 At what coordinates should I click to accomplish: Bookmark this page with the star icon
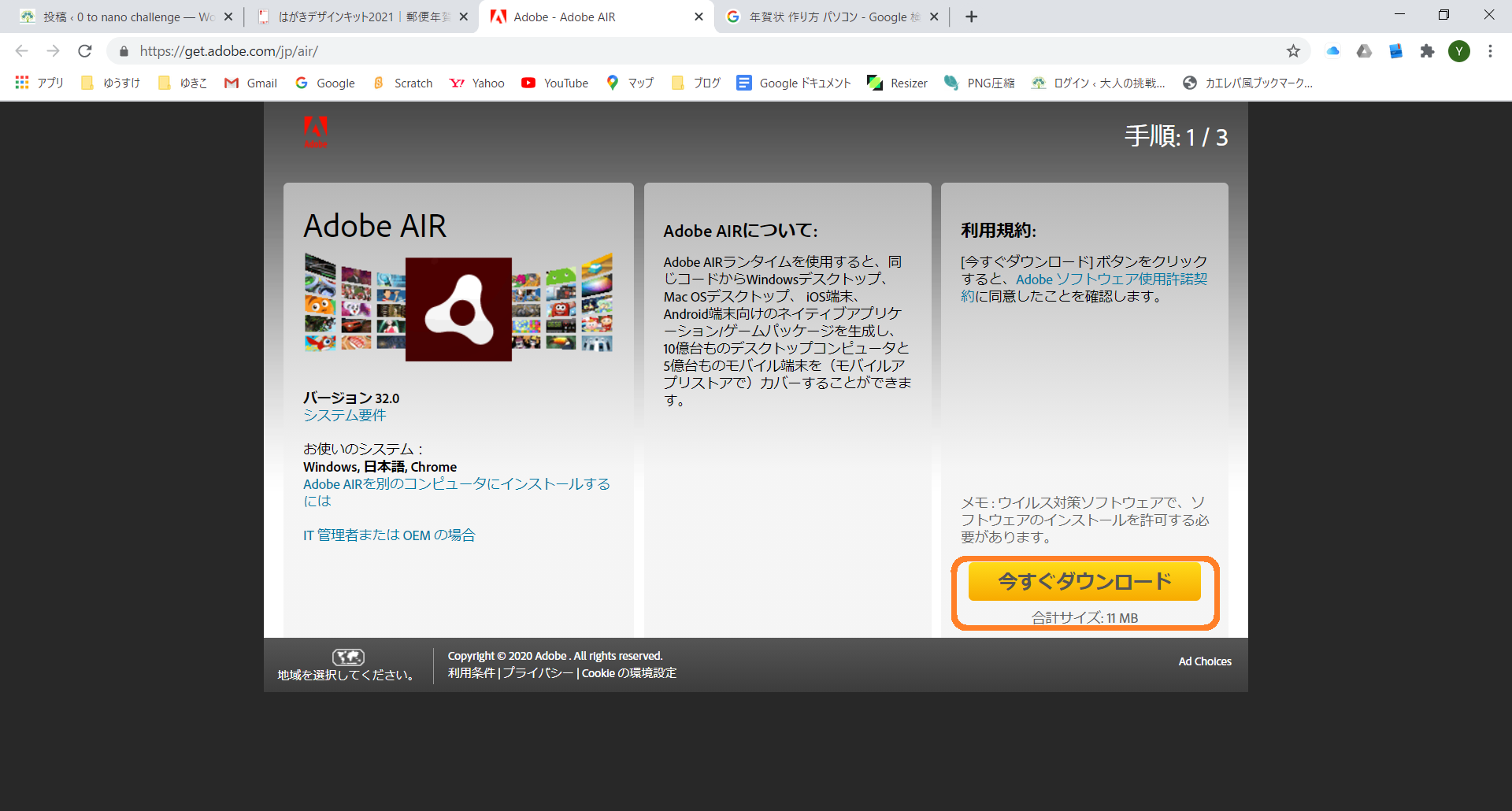click(1293, 51)
